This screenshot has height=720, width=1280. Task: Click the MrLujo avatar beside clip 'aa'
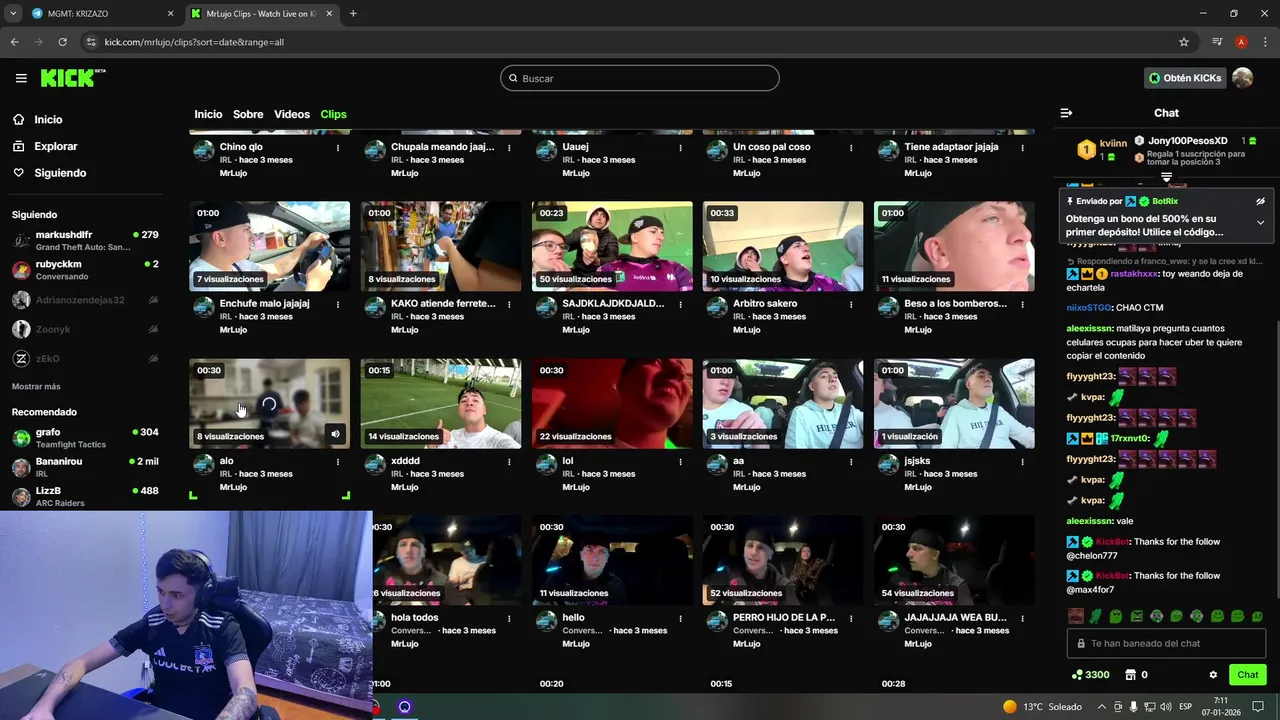click(717, 465)
